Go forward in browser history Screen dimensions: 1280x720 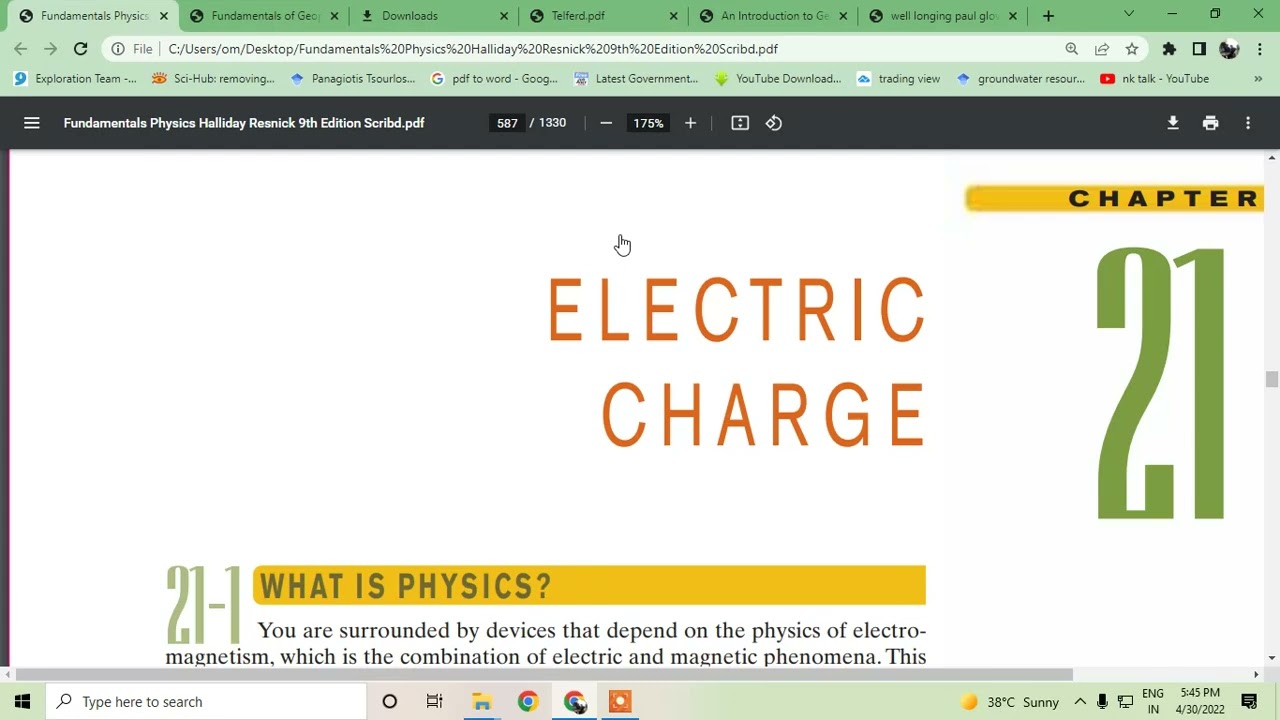(50, 48)
